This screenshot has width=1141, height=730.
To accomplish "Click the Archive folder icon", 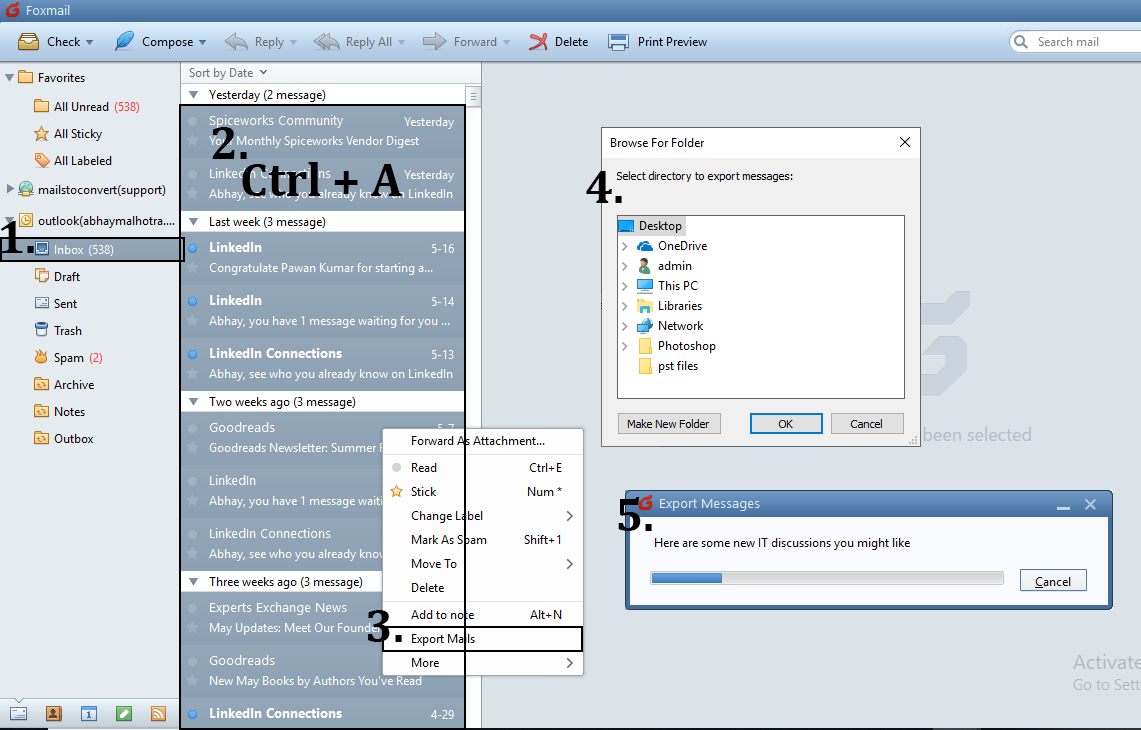I will click(x=41, y=384).
